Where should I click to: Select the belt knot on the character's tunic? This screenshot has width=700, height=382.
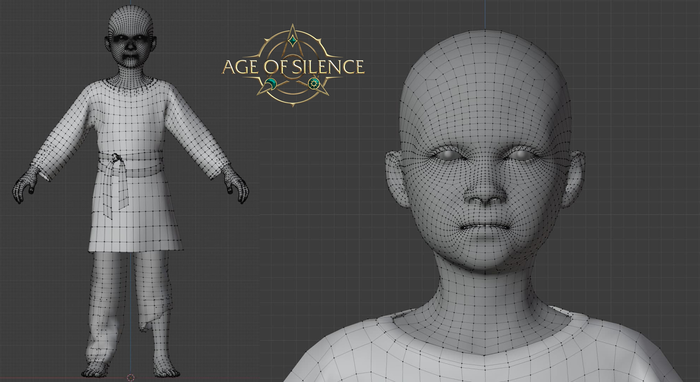118,158
